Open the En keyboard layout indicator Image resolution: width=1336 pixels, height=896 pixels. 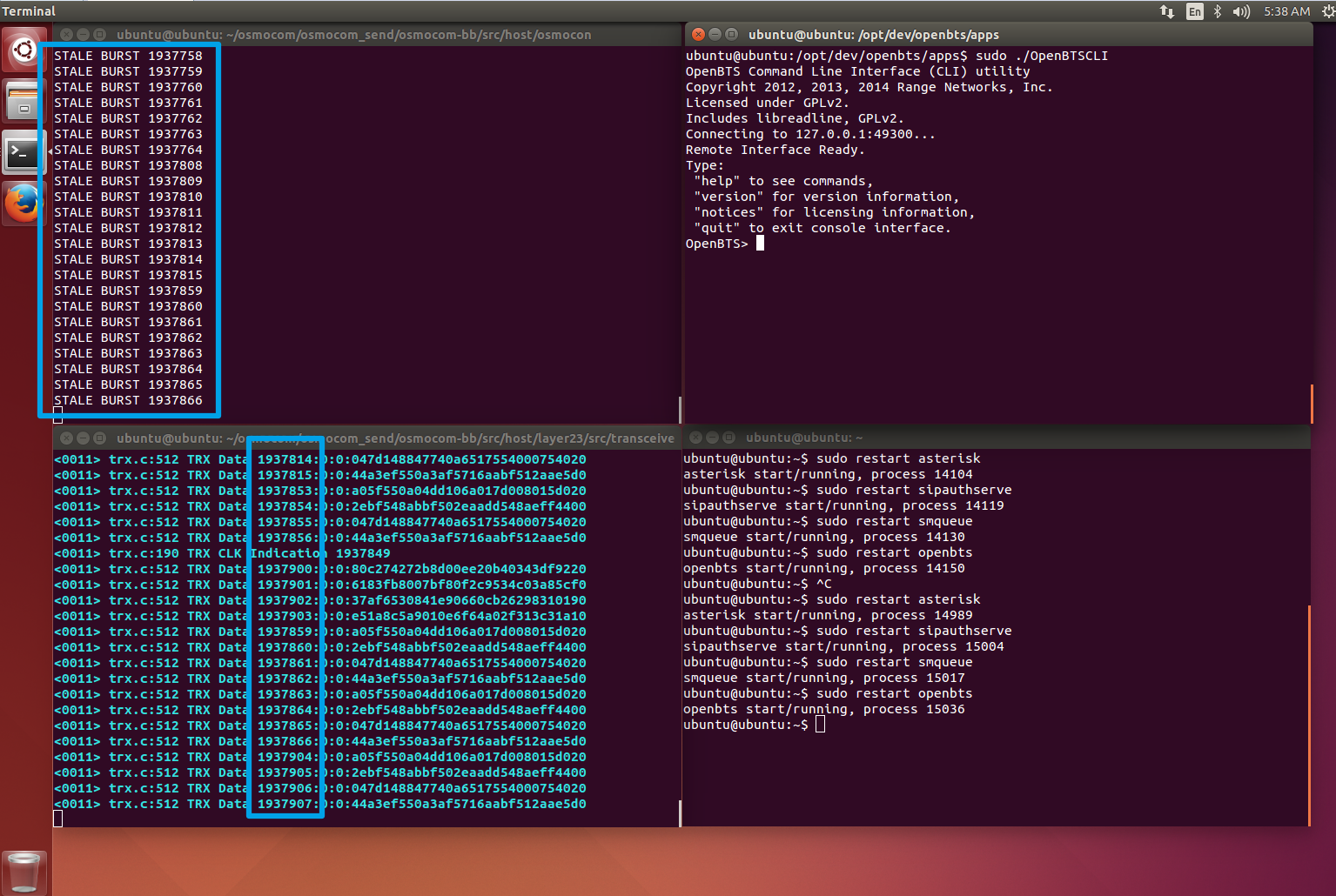pos(1194,11)
